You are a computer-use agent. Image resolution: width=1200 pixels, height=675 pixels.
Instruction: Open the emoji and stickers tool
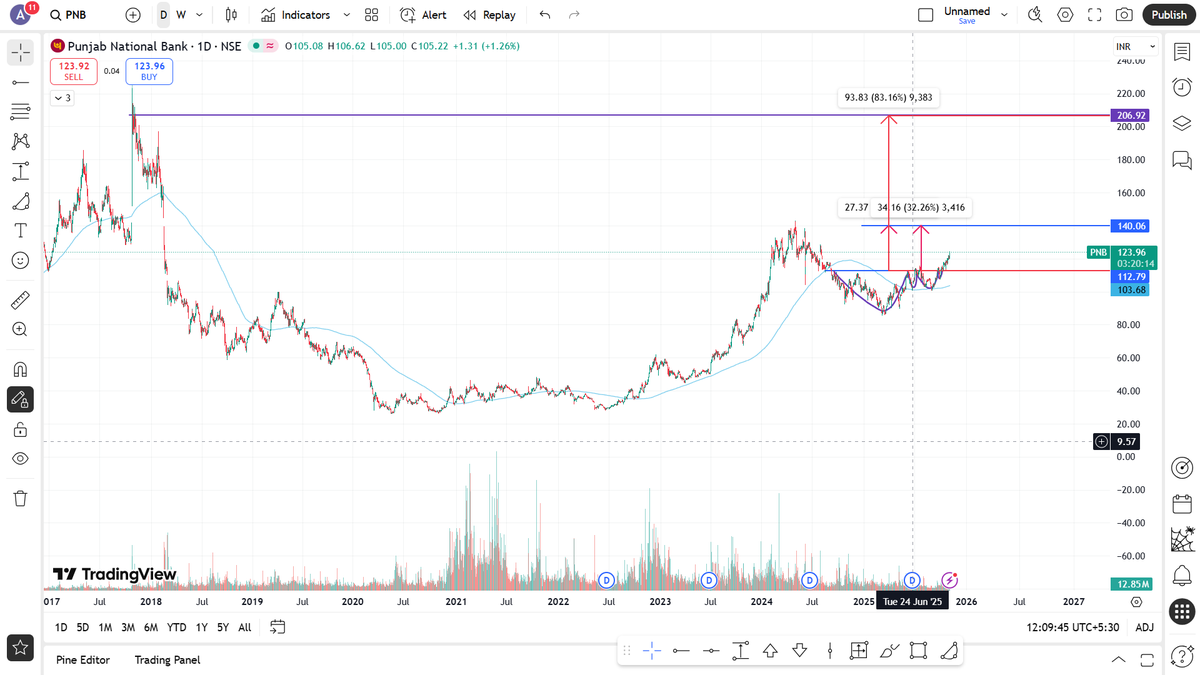pyautogui.click(x=20, y=260)
